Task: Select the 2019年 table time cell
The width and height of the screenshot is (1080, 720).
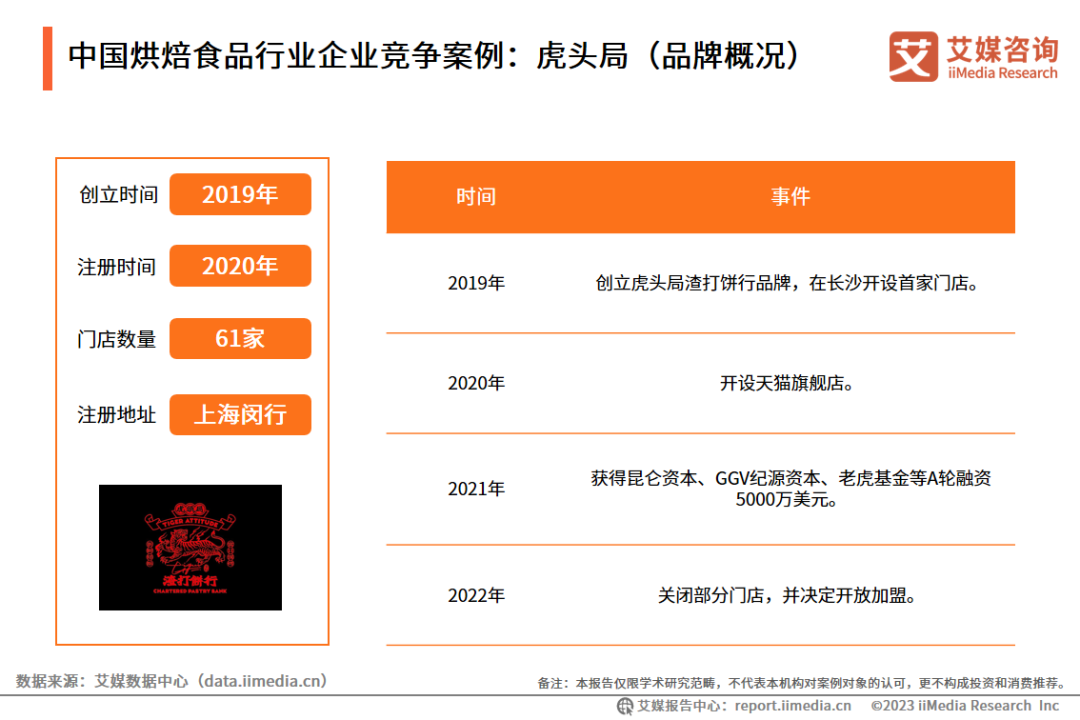Action: 476,283
